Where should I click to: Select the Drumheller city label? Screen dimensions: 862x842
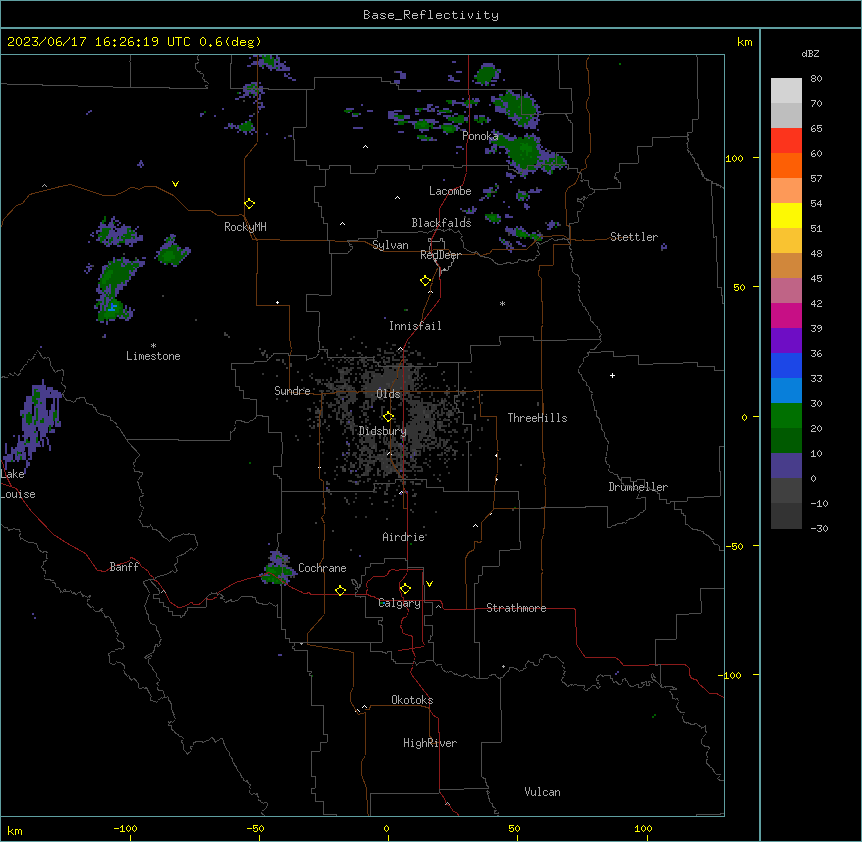638,487
